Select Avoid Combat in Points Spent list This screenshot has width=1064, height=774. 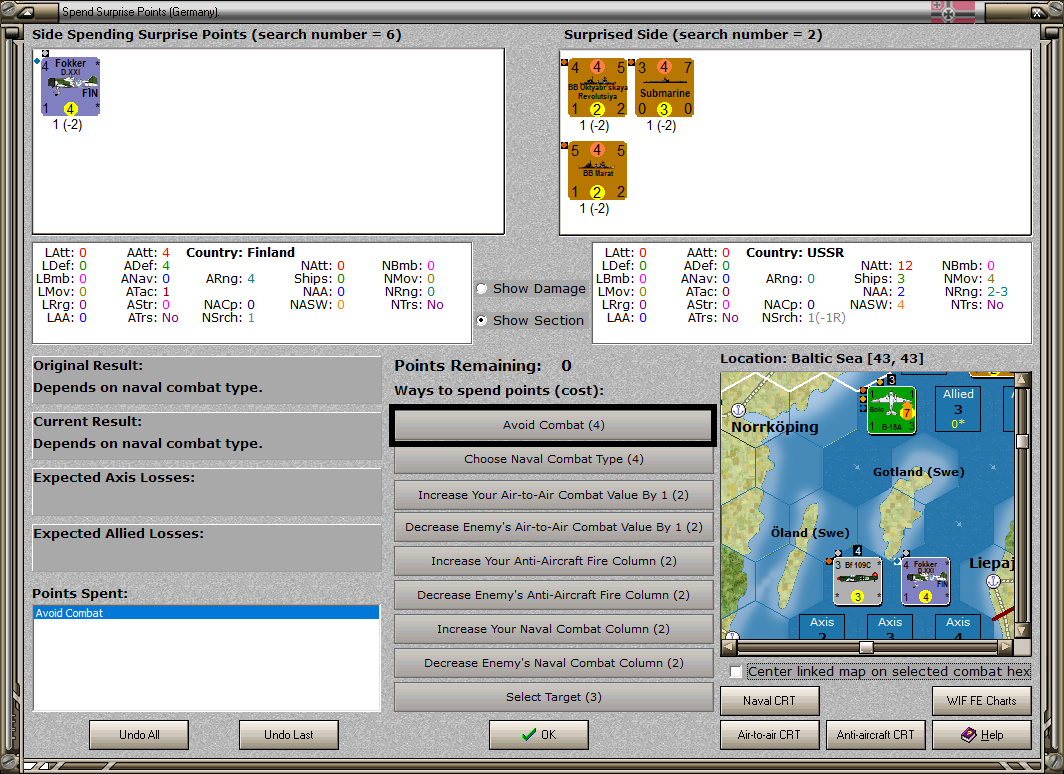point(206,613)
